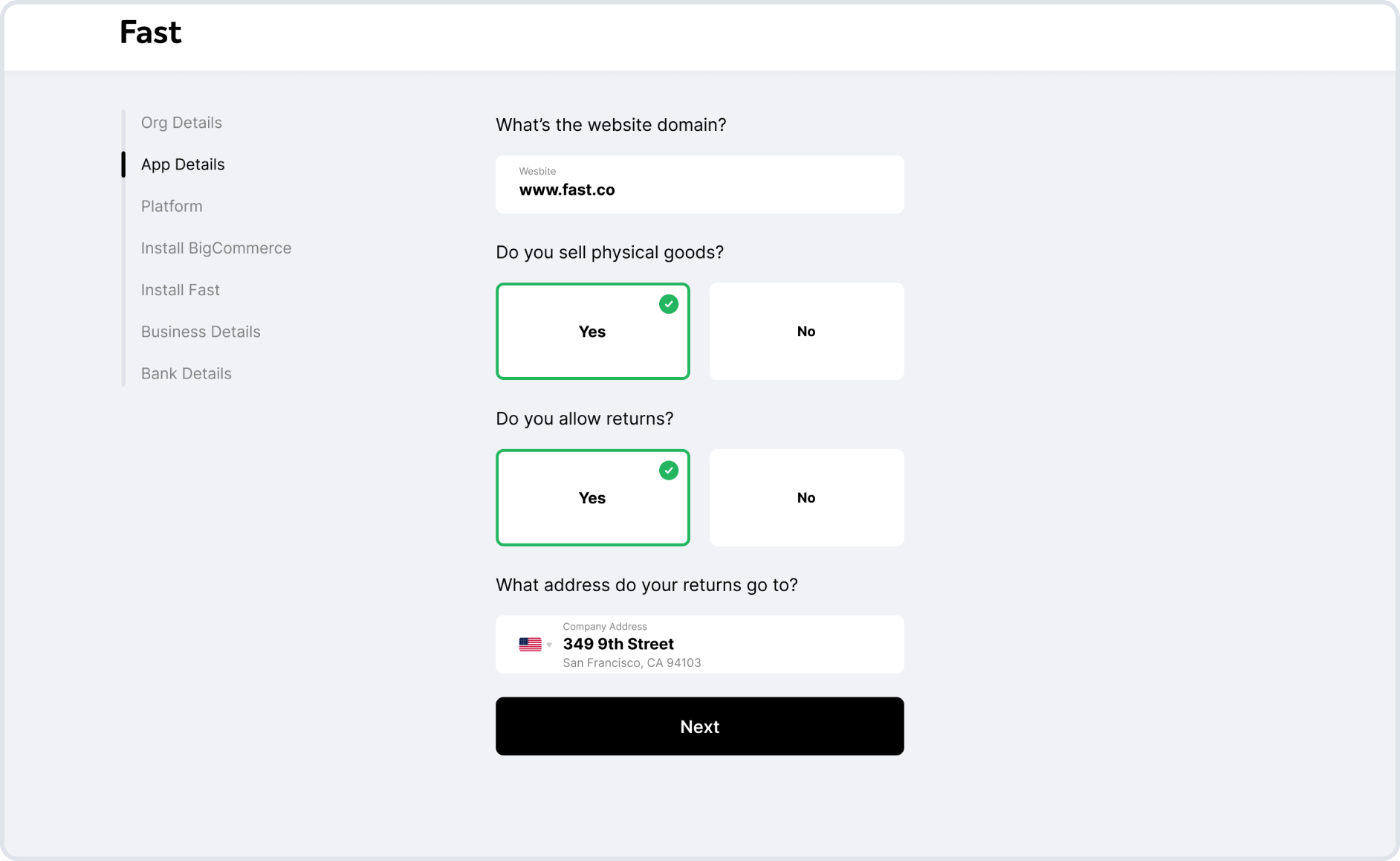Go to Org Details step
The width and height of the screenshot is (1400, 861).
(181, 123)
